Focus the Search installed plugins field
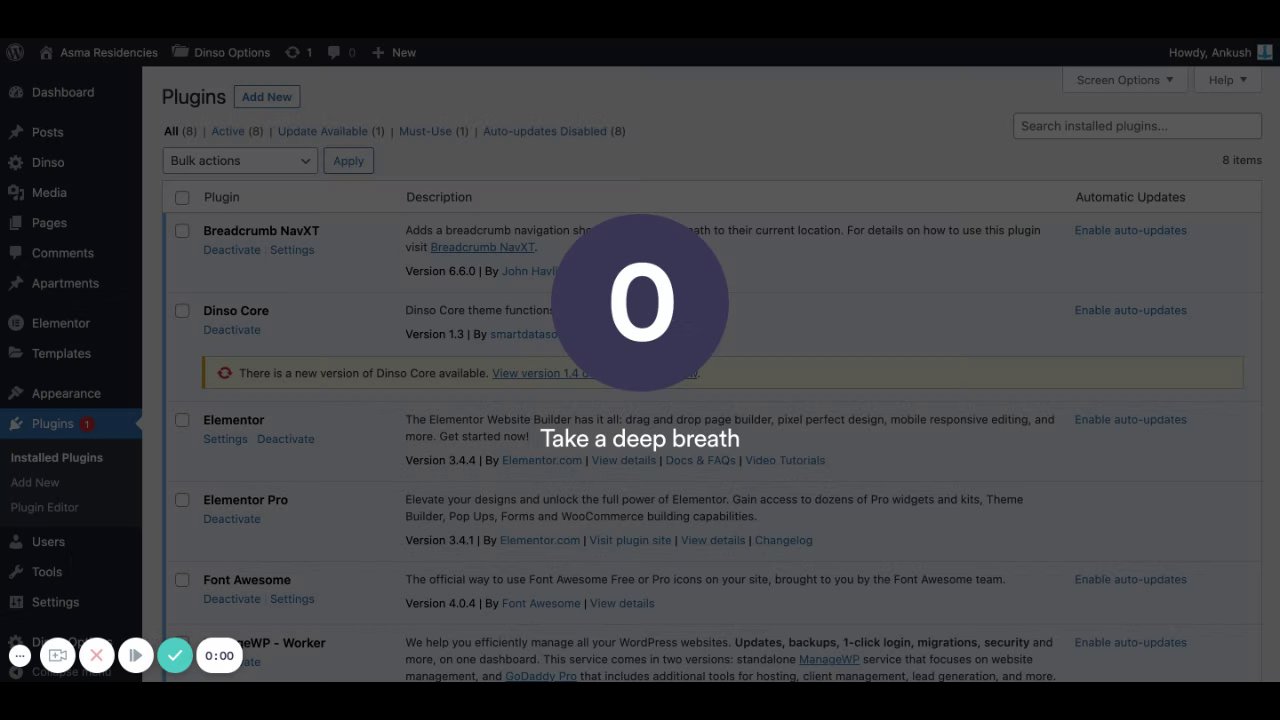 (x=1137, y=126)
